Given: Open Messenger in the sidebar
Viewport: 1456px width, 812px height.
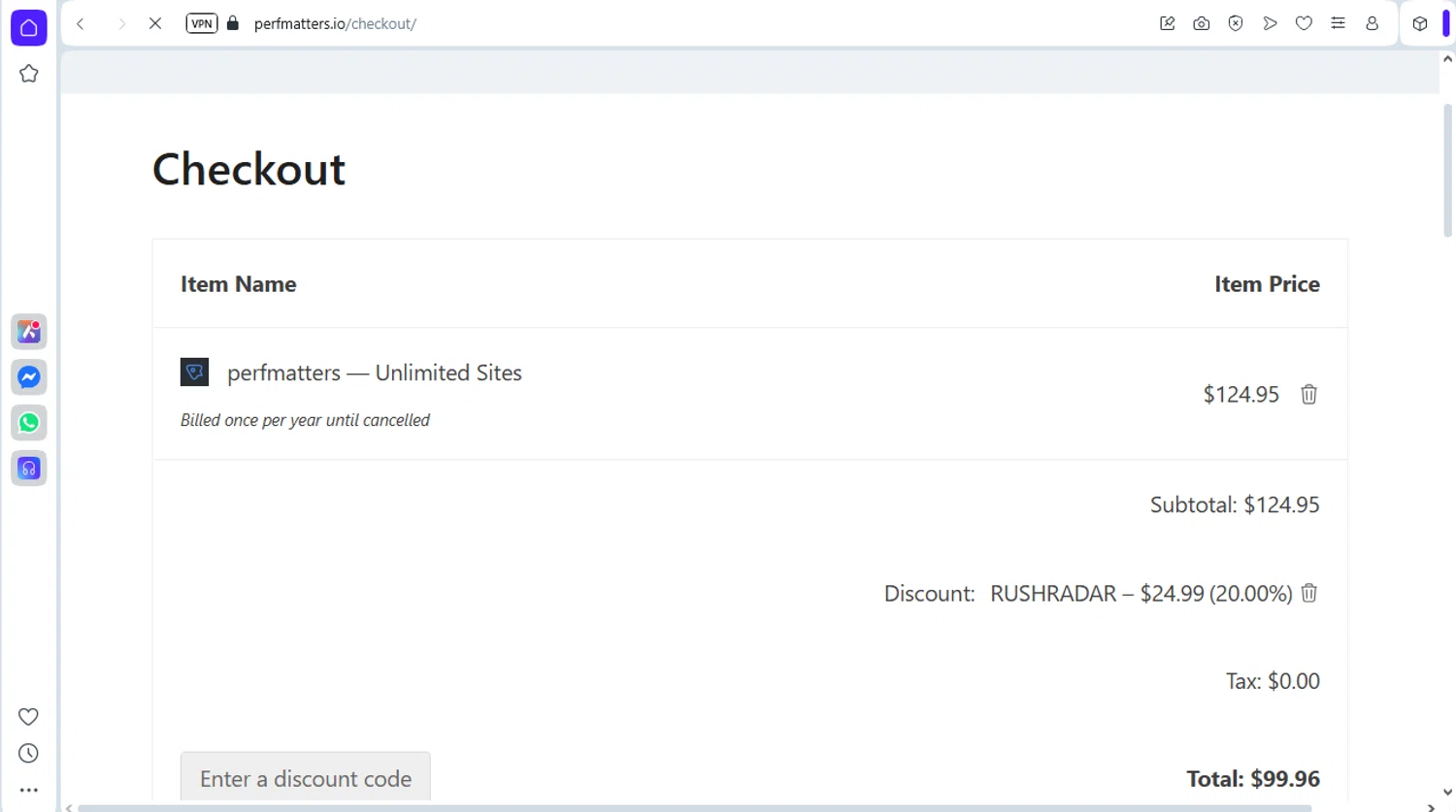Looking at the screenshot, I should coord(28,377).
